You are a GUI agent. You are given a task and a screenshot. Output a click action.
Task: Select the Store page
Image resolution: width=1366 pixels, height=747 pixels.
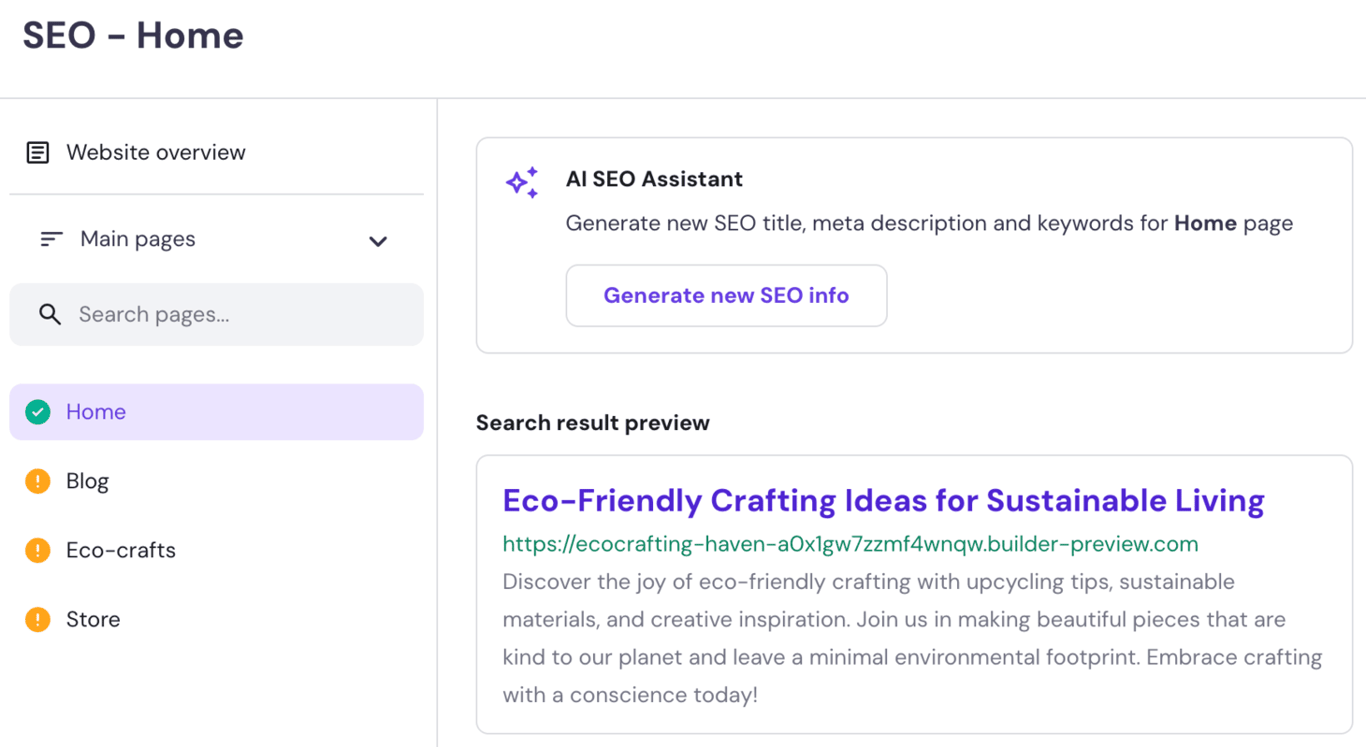tap(93, 619)
